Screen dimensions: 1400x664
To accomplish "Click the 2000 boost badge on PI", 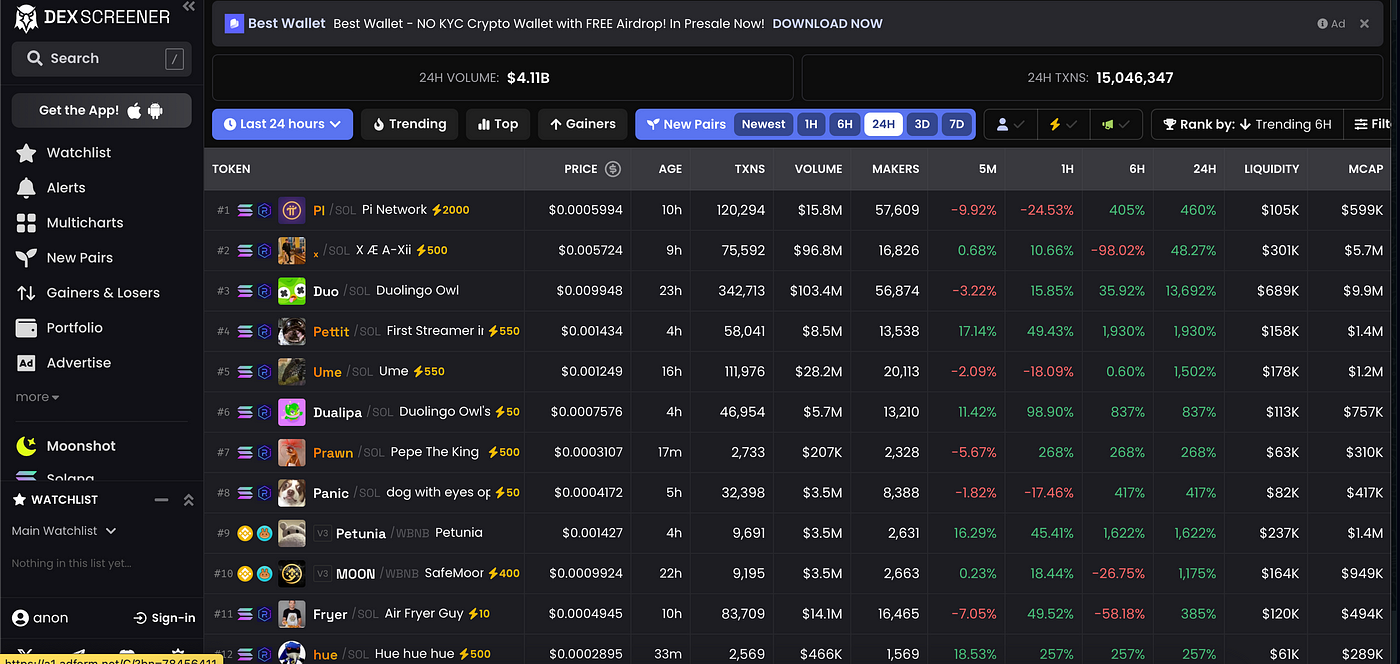I will coord(450,210).
